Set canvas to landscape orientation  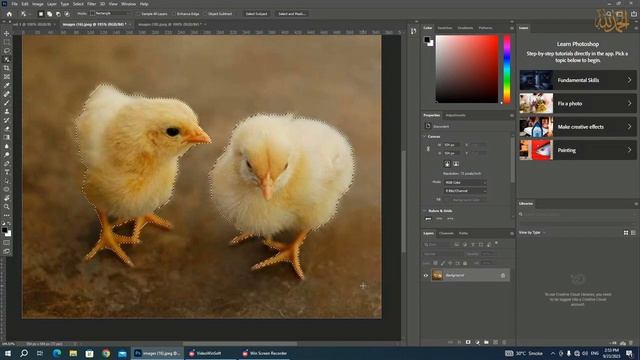[x=456, y=164]
